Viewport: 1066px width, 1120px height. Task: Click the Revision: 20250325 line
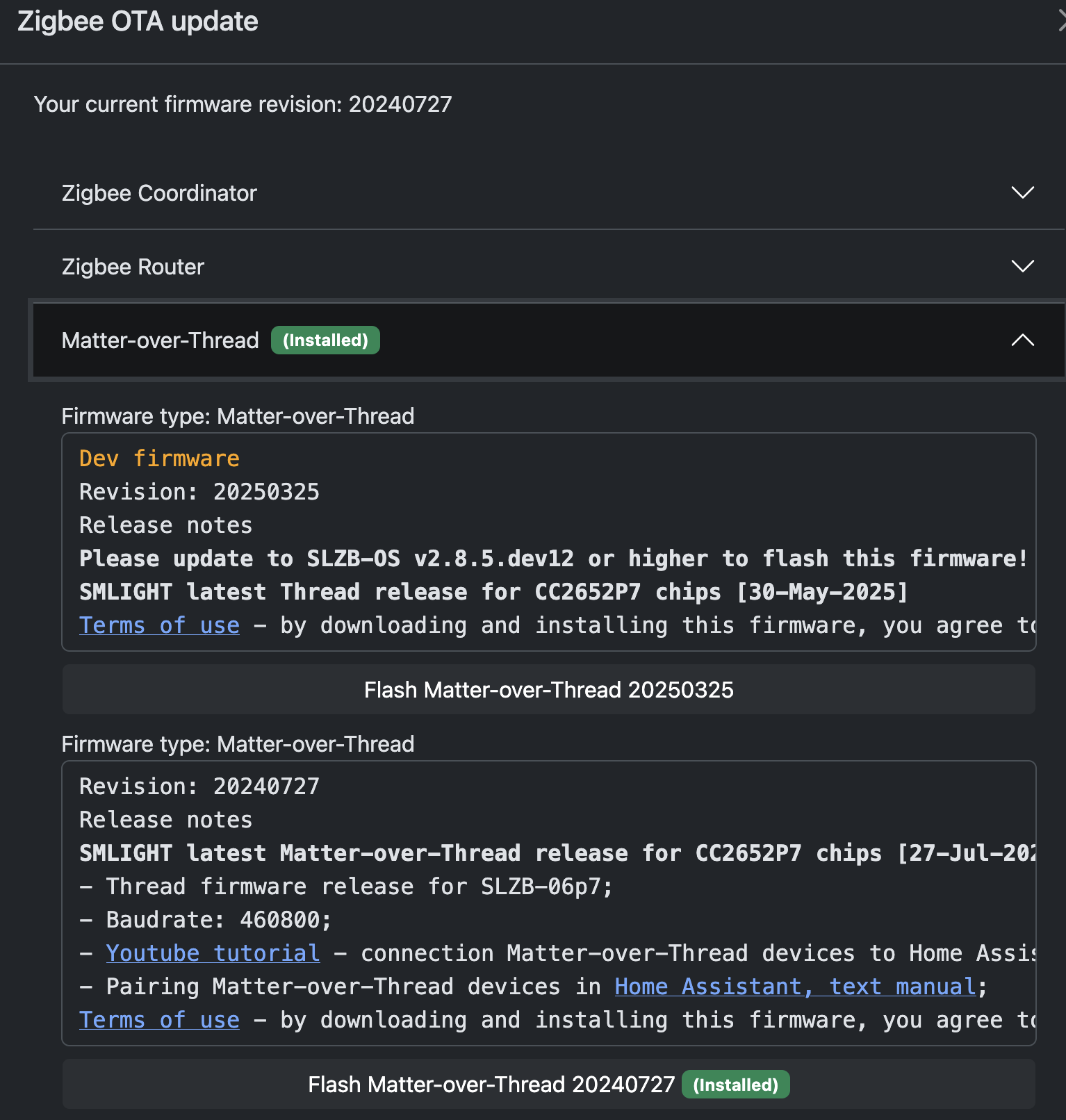[199, 492]
